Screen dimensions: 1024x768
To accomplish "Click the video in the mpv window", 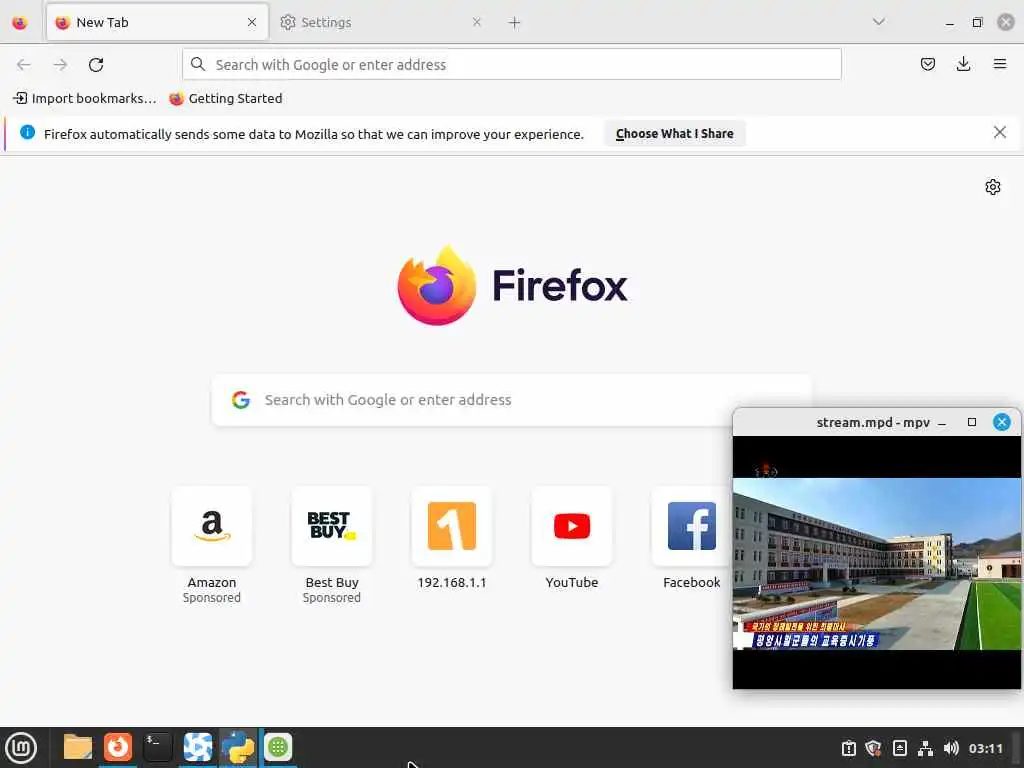I will (876, 563).
